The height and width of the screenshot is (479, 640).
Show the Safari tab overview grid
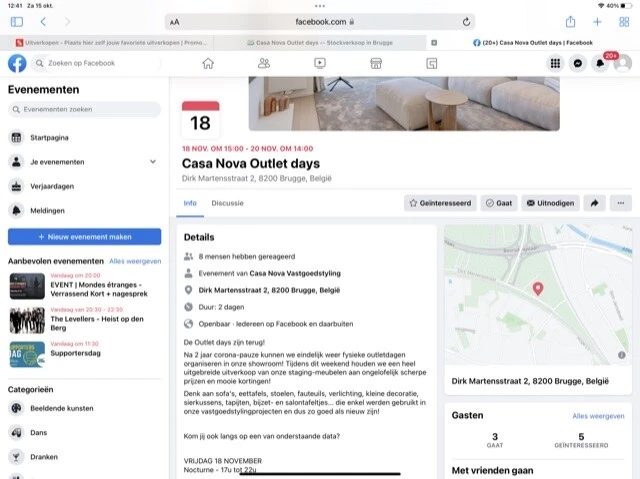624,22
